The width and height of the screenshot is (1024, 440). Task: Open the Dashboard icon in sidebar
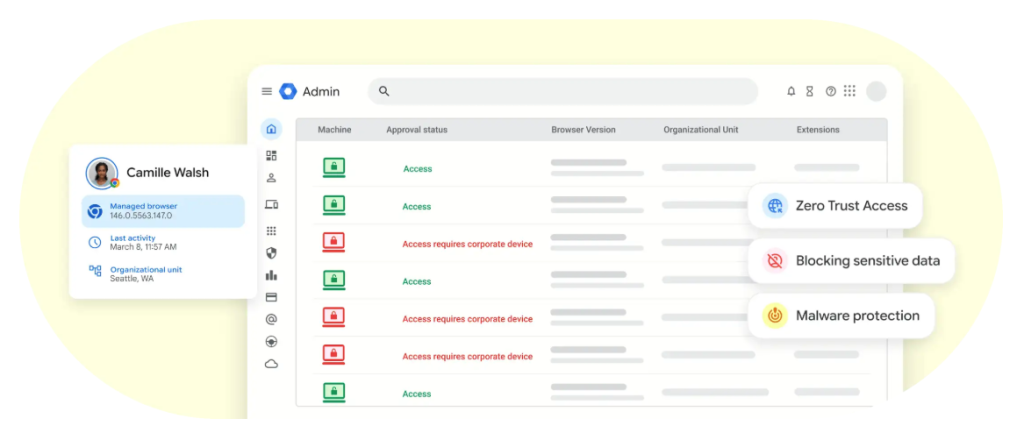pos(272,155)
